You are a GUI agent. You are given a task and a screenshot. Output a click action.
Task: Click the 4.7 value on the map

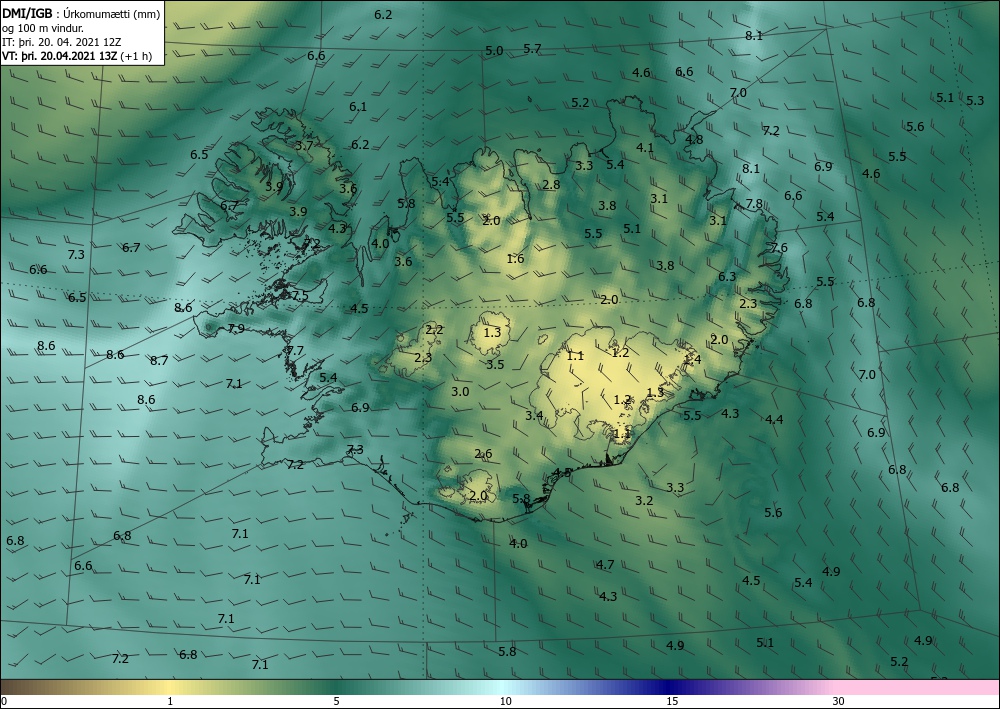tap(605, 564)
